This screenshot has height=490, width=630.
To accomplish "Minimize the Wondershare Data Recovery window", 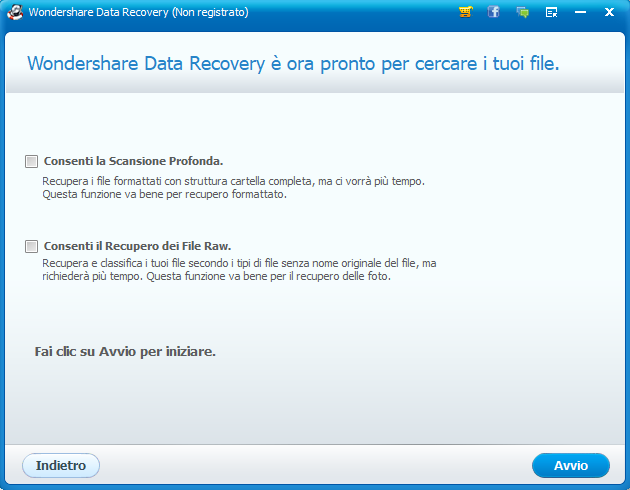I will point(580,12).
